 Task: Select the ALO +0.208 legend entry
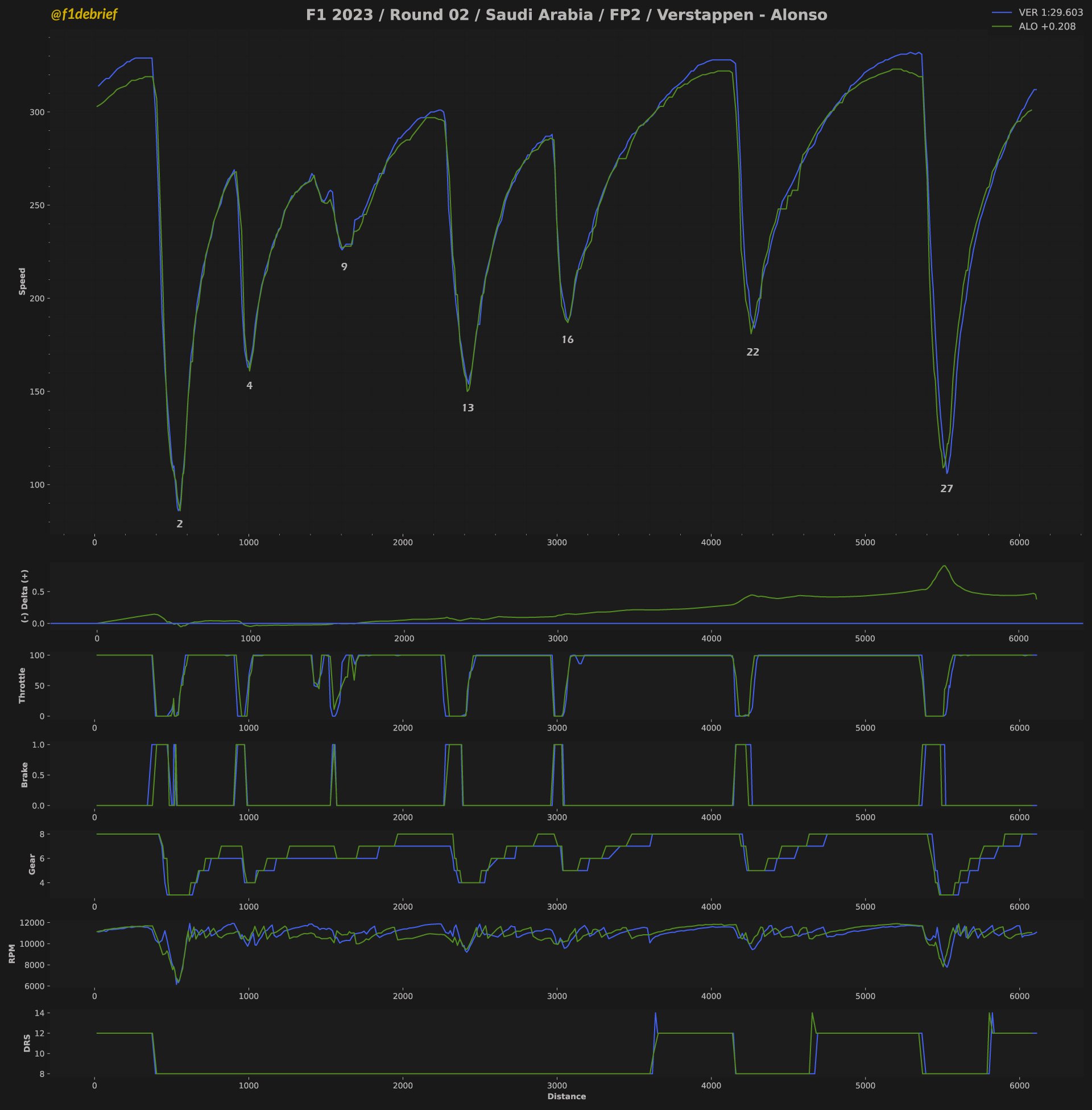(1033, 26)
